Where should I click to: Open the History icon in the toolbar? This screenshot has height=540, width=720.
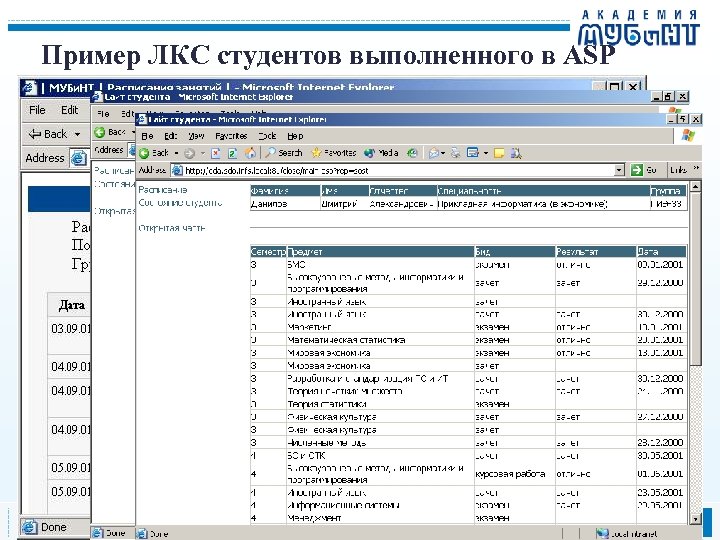tap(412, 153)
